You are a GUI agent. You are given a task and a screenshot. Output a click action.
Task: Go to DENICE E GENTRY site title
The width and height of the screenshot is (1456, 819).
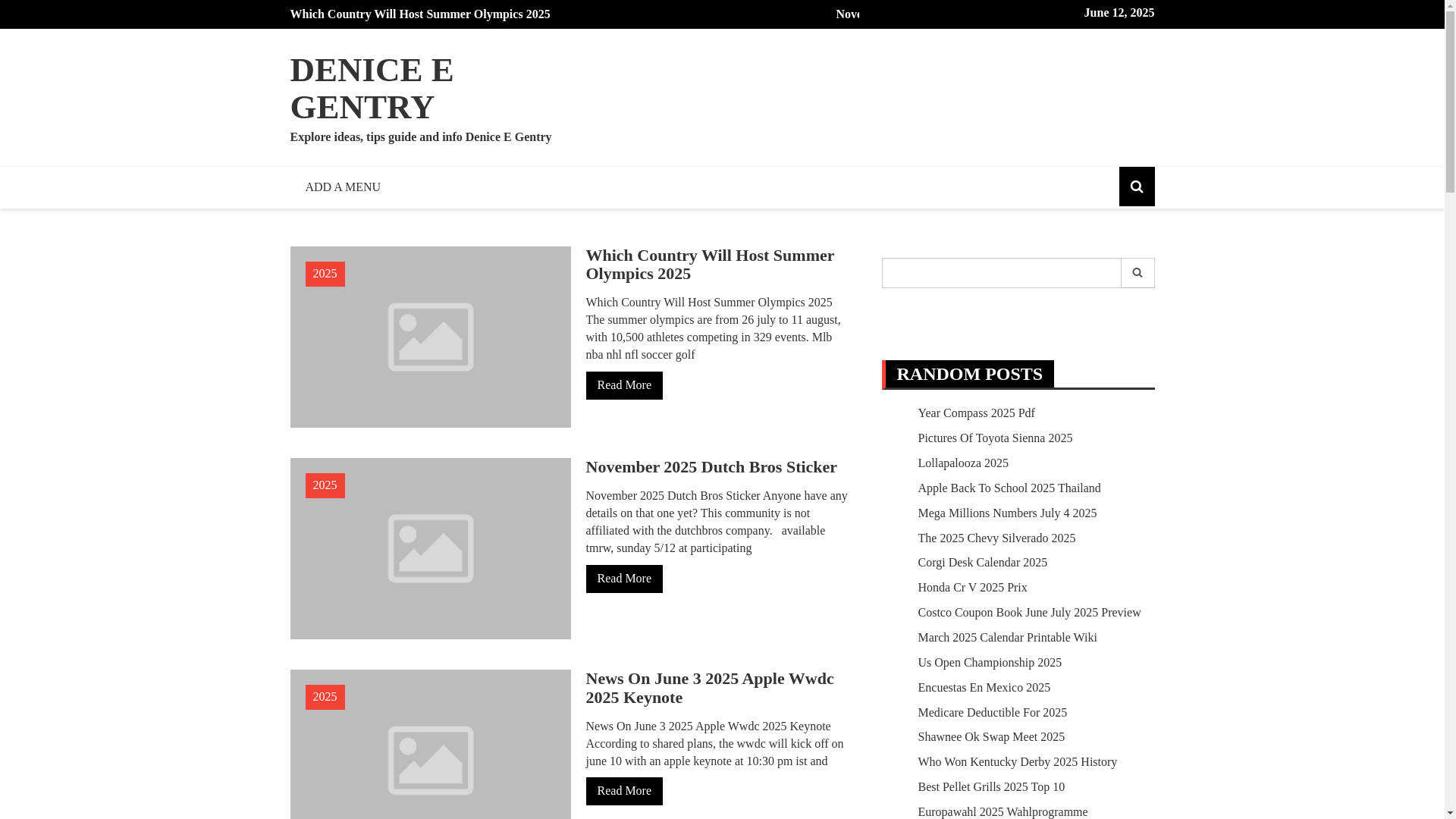tap(372, 88)
